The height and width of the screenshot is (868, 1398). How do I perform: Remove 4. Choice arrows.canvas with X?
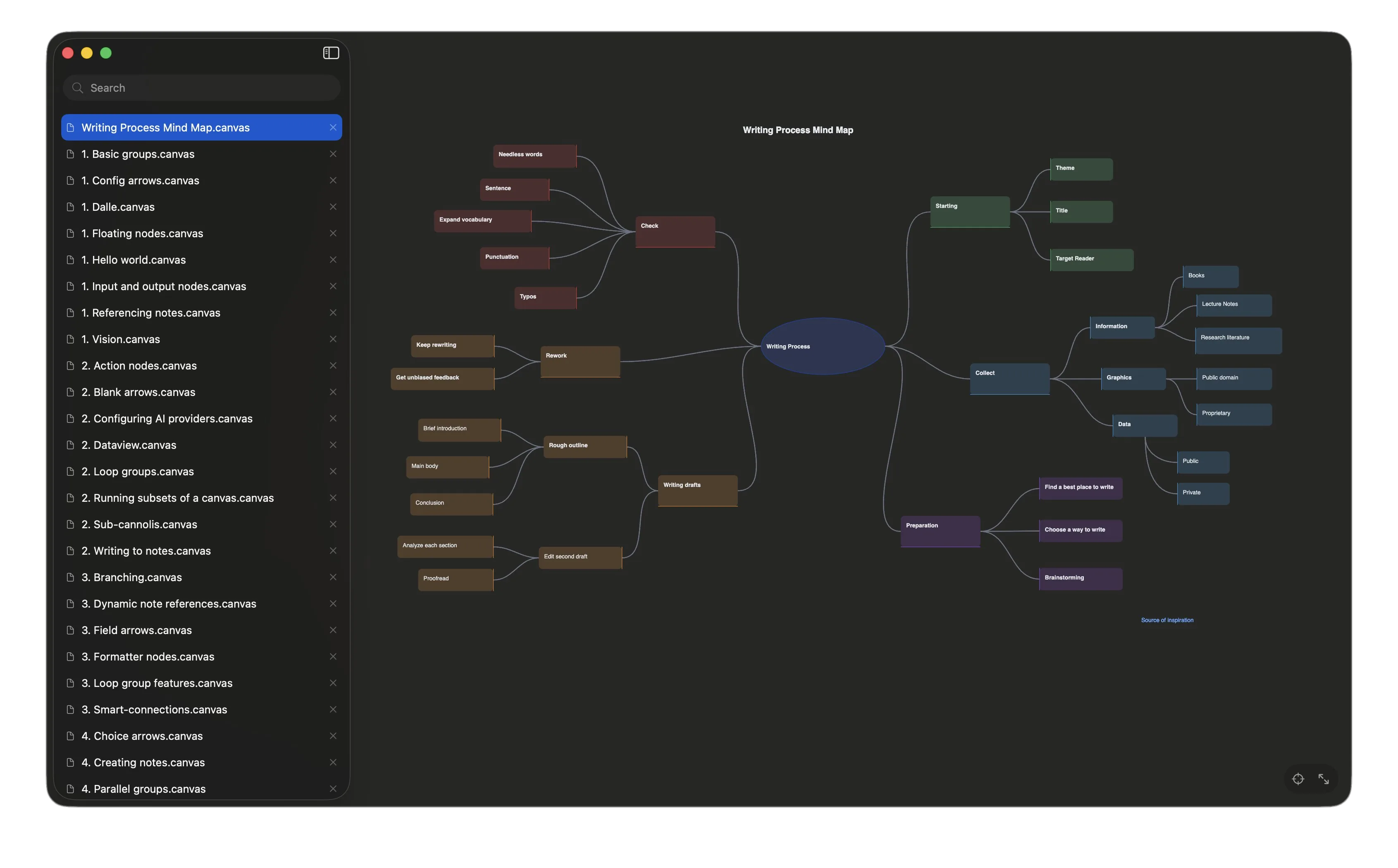pyautogui.click(x=333, y=736)
